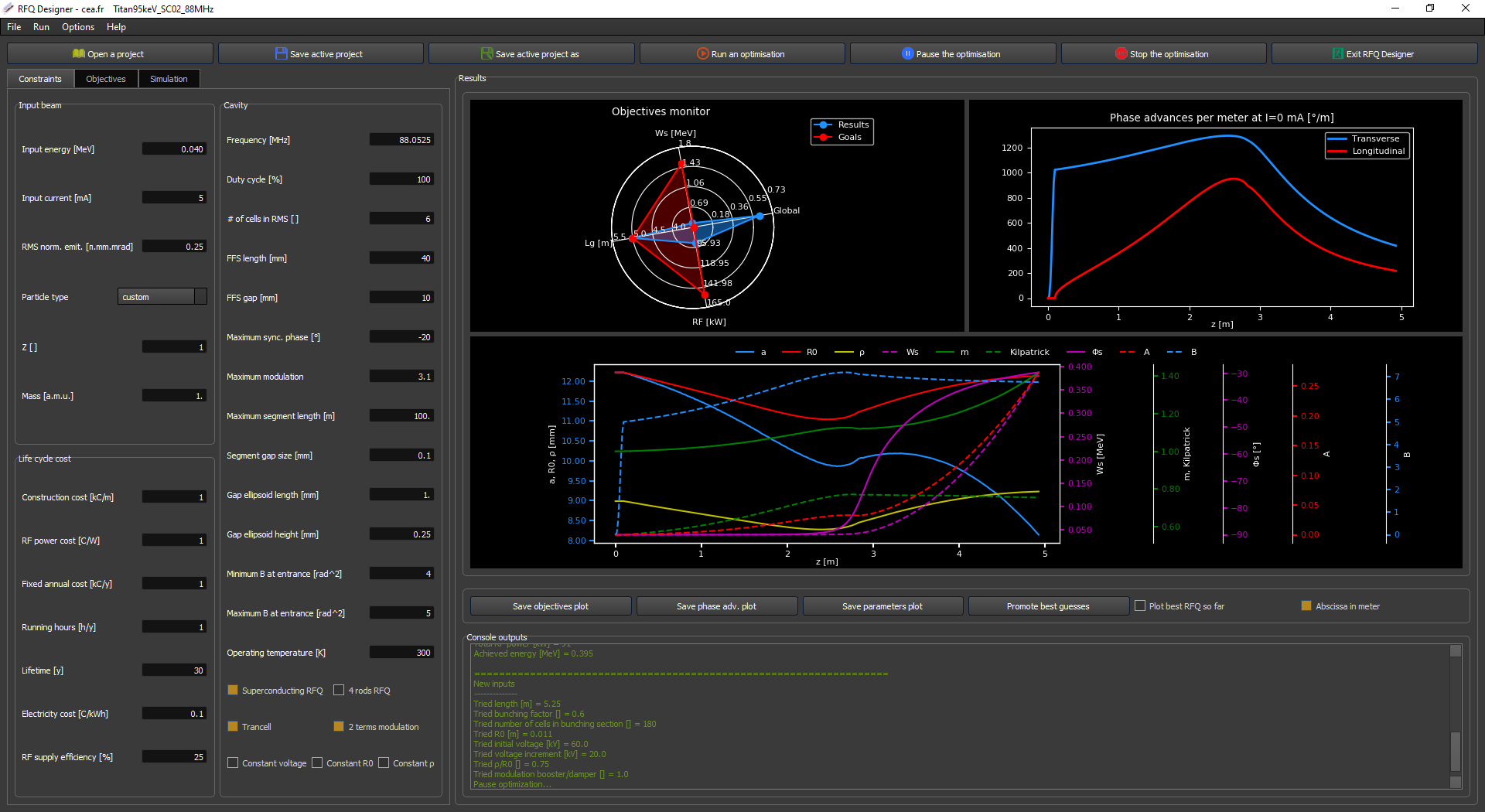Click Save parameters plot button

pos(882,606)
